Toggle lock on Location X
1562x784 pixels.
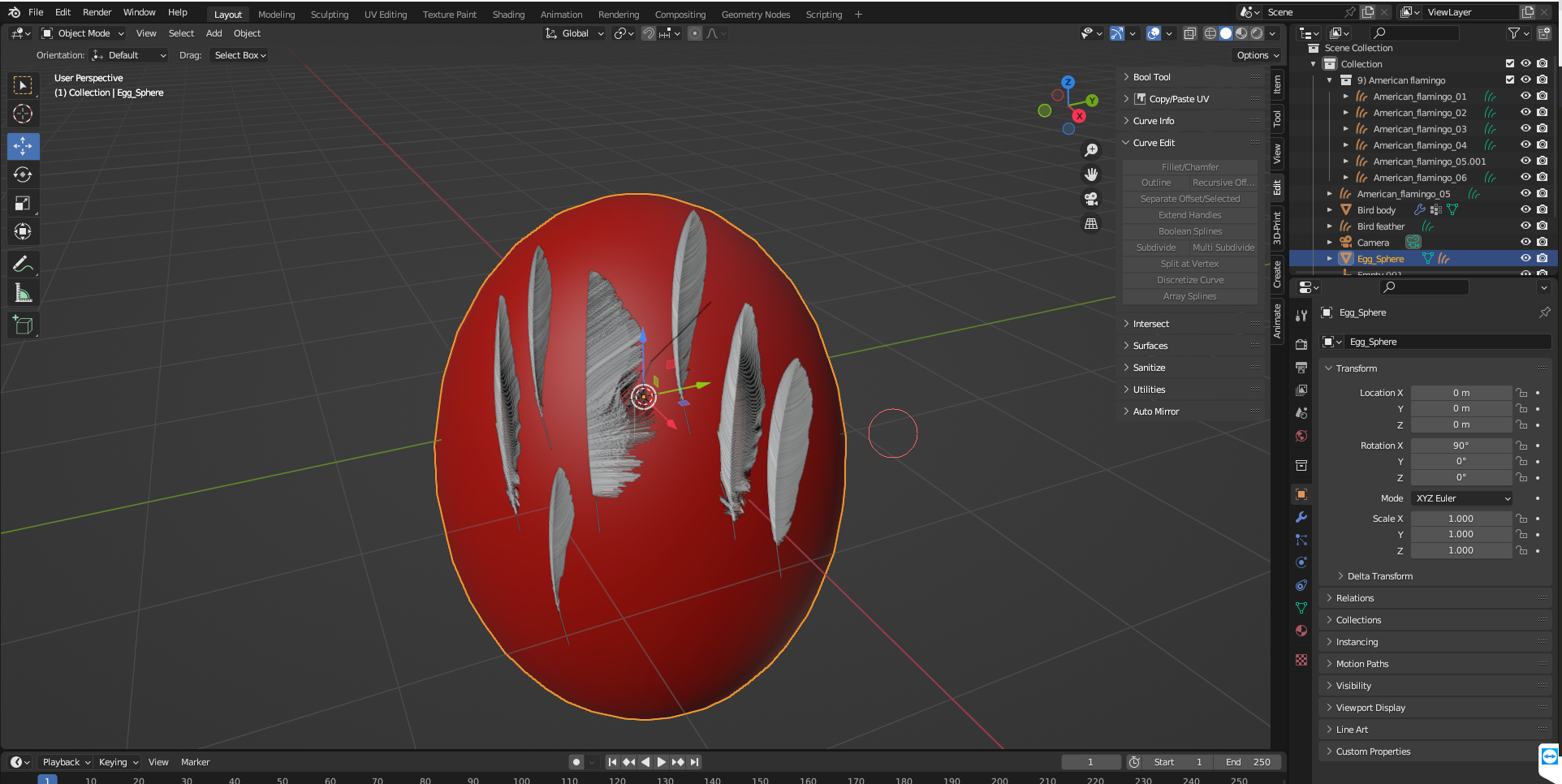(x=1521, y=393)
